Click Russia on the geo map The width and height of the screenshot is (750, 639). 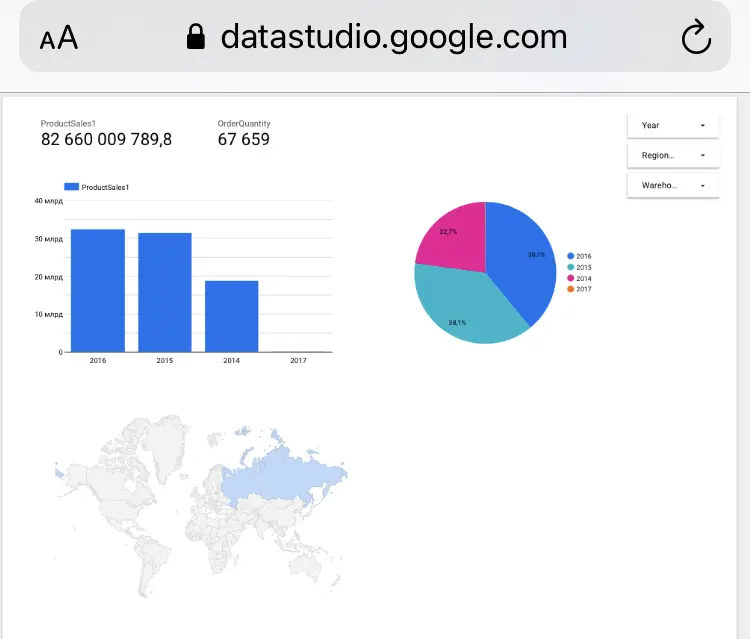pos(282,478)
